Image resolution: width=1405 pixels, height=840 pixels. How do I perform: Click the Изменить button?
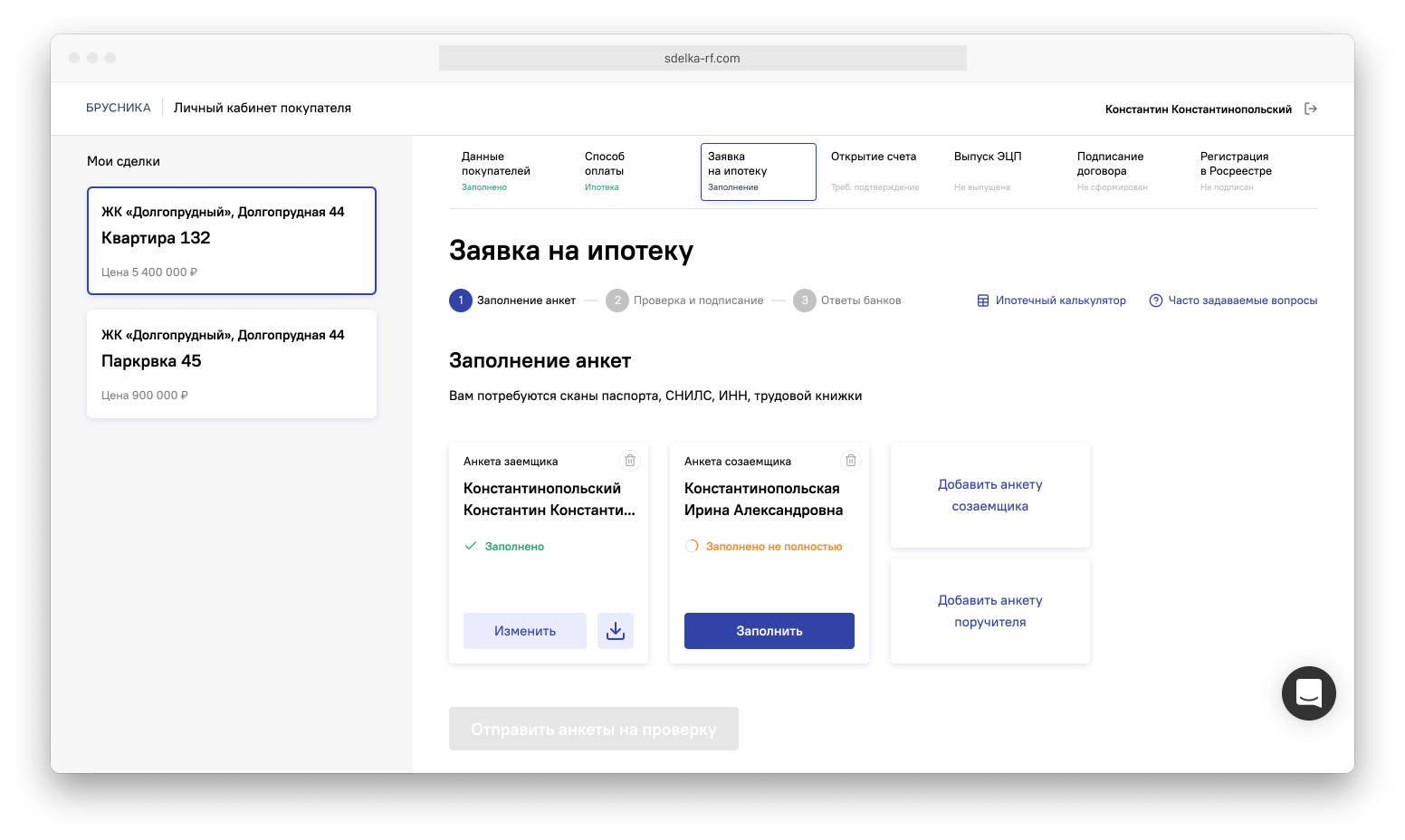[525, 631]
